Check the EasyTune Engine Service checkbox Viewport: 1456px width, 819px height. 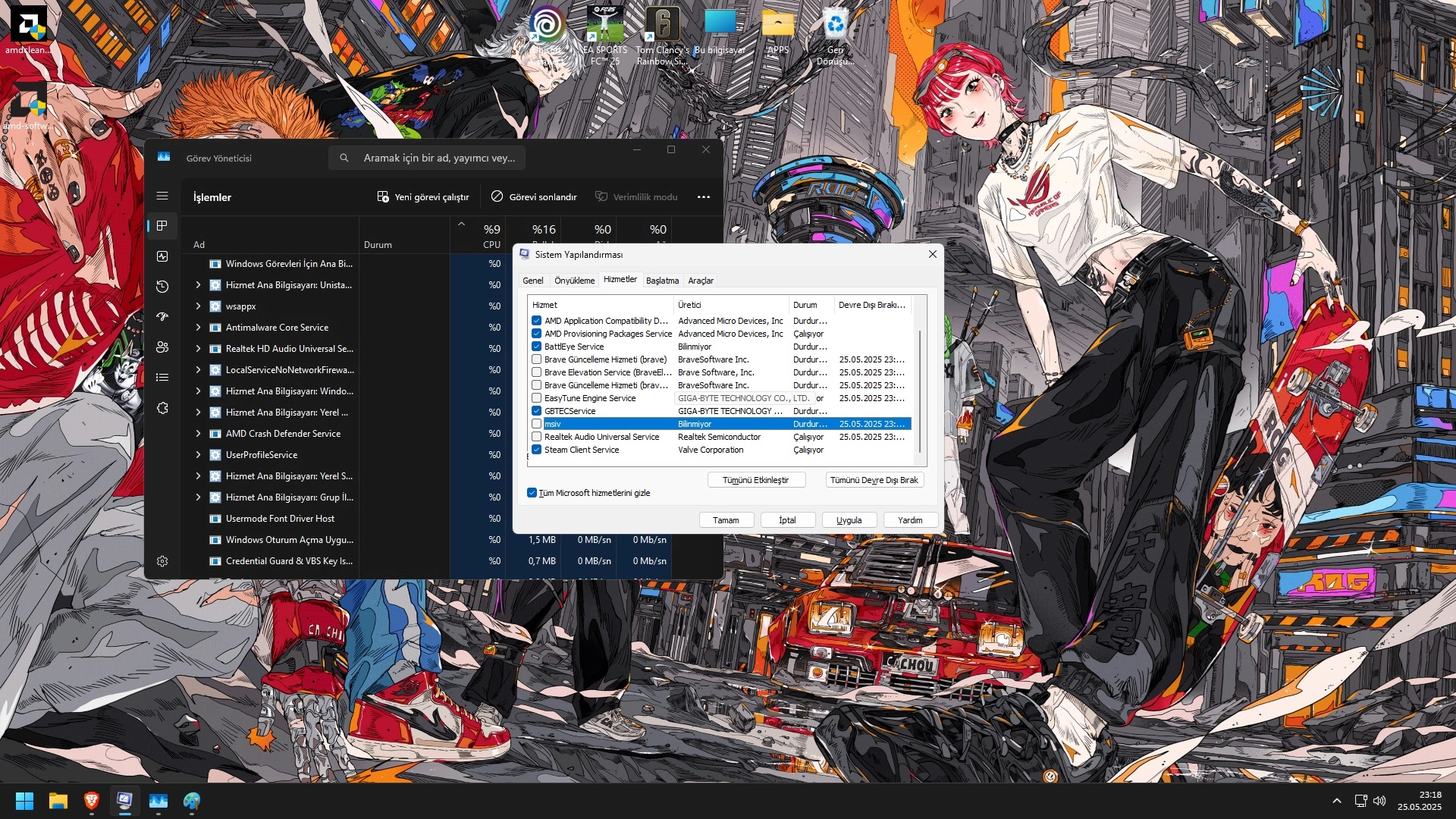(x=537, y=398)
